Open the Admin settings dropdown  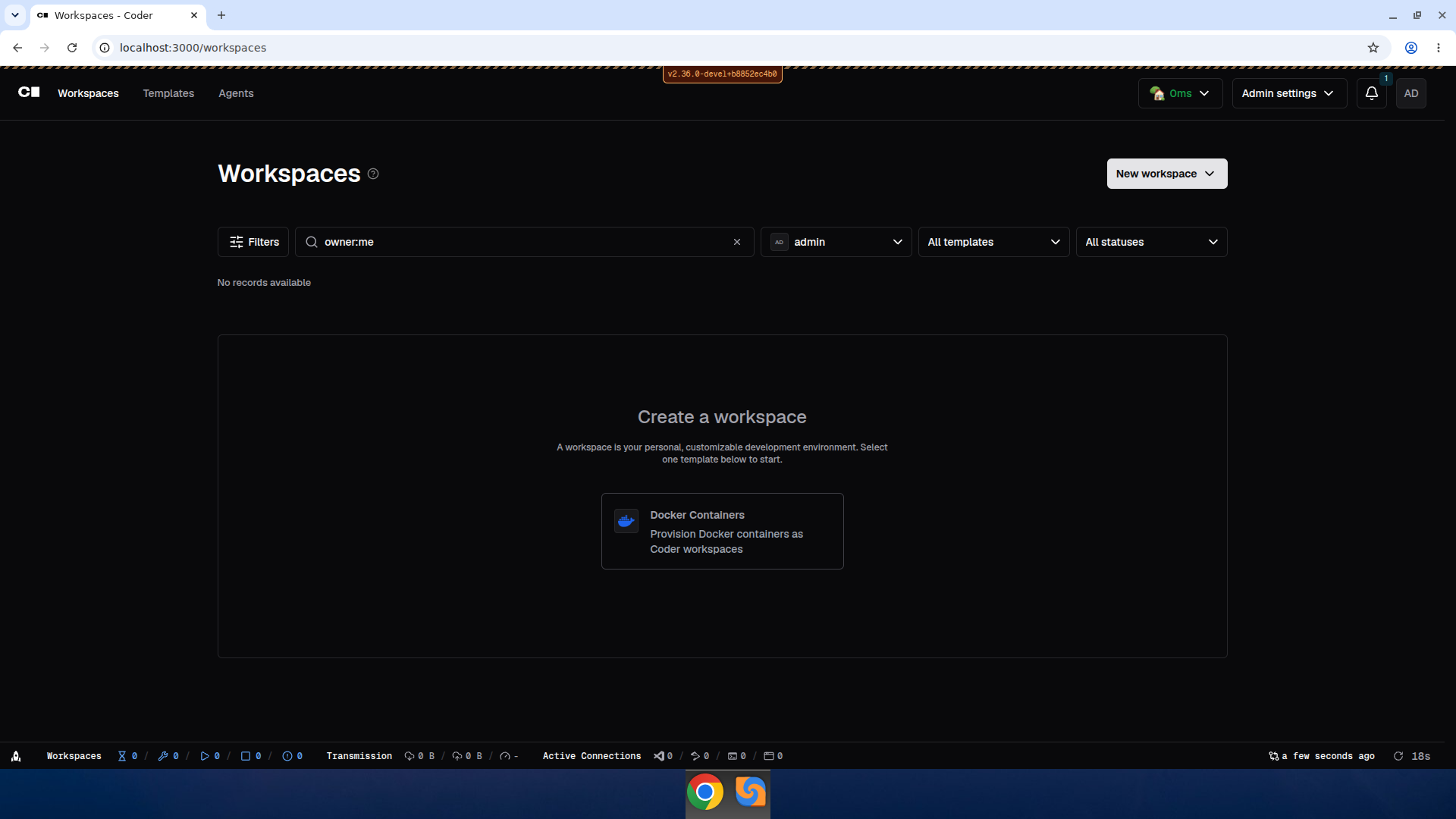click(x=1289, y=93)
